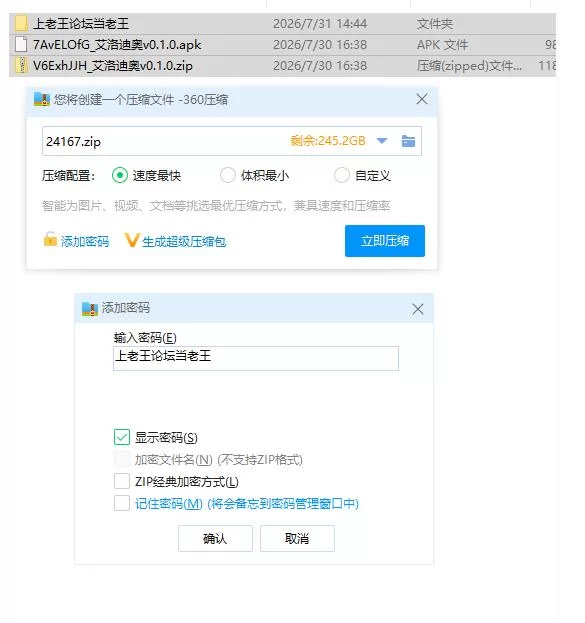Click the 生成超级压缩包 link
This screenshot has height=623, width=585.
[184, 242]
